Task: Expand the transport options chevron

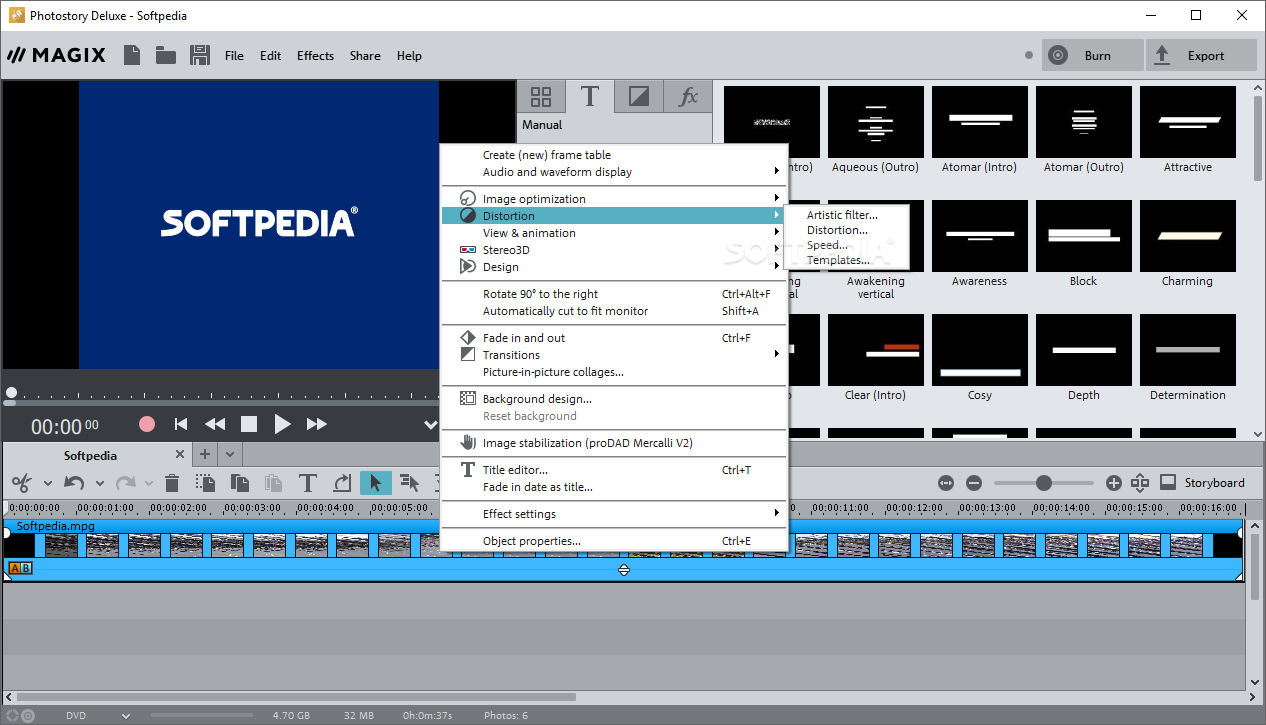Action: [430, 425]
